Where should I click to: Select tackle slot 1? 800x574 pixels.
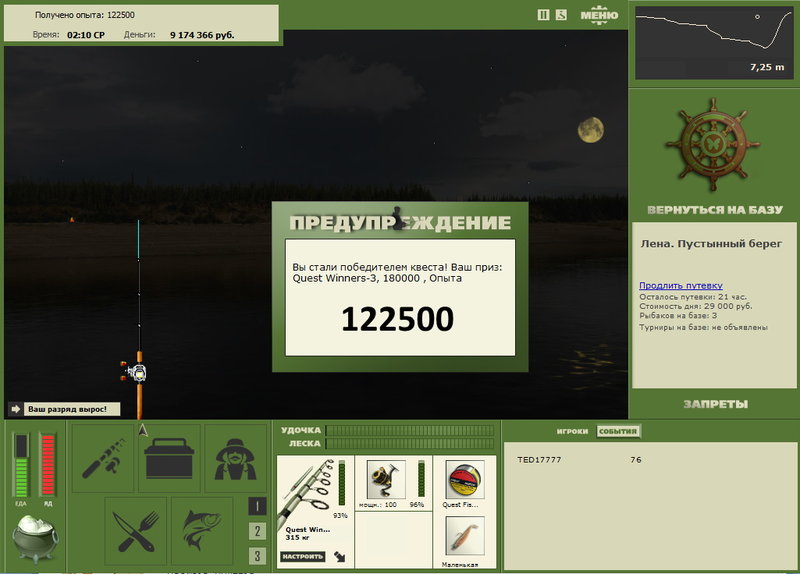[x=257, y=506]
